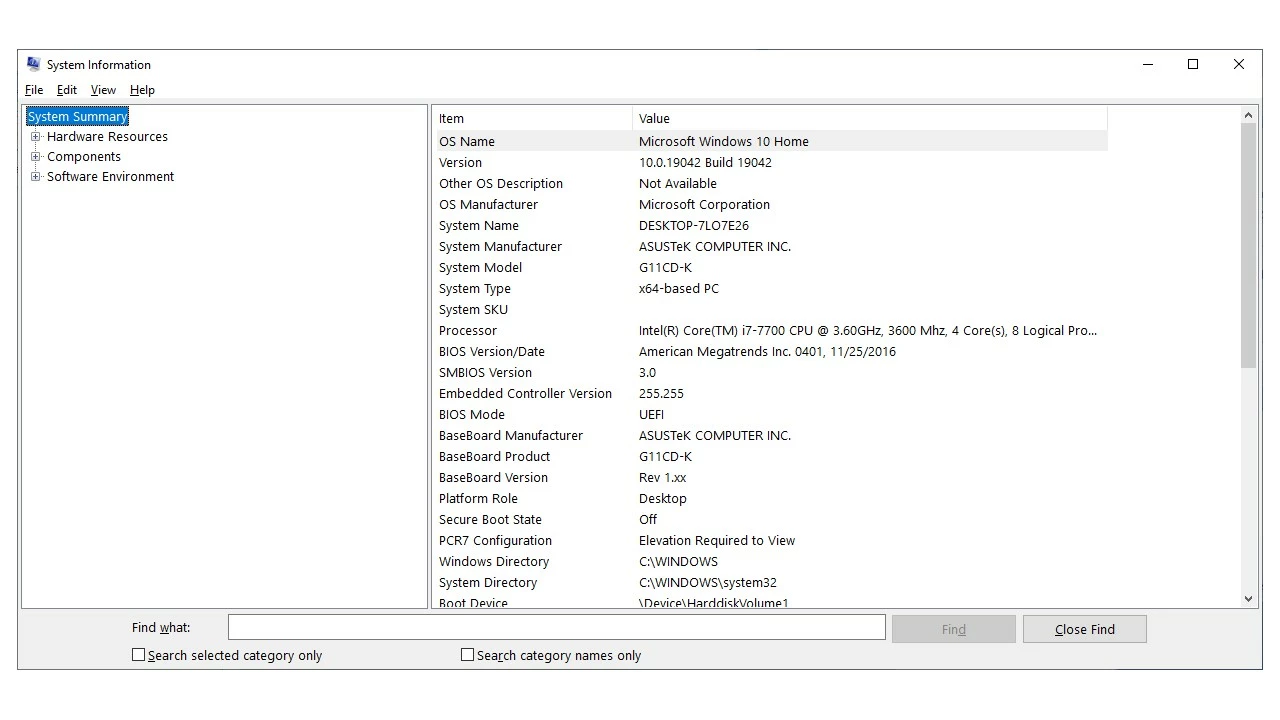Select the Software Environment category

110,177
